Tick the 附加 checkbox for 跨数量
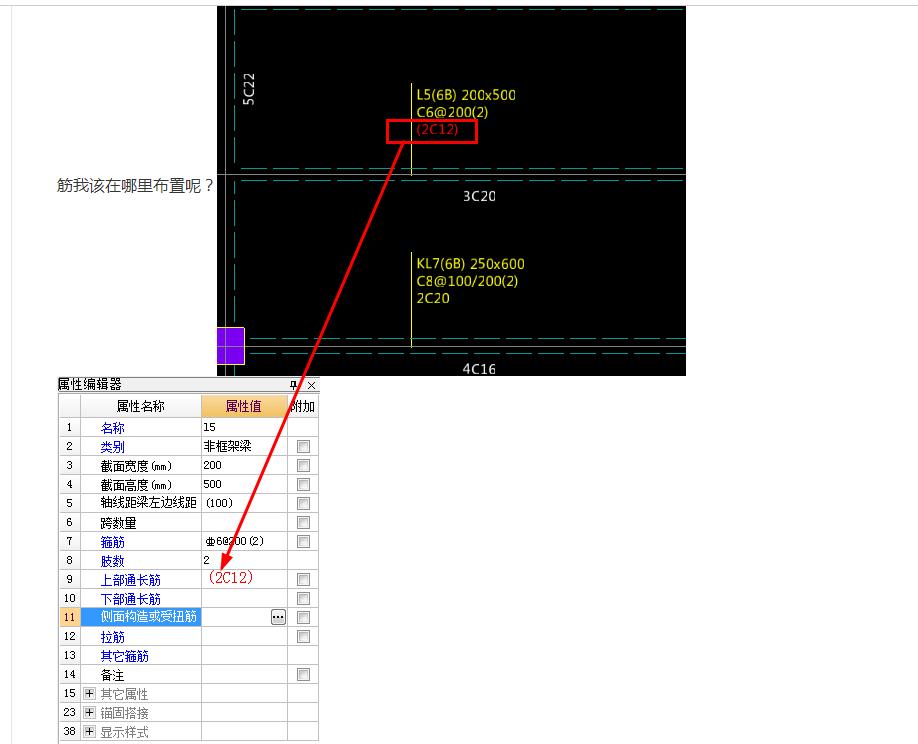Viewport: 918px width, 744px height. pyautogui.click(x=303, y=522)
